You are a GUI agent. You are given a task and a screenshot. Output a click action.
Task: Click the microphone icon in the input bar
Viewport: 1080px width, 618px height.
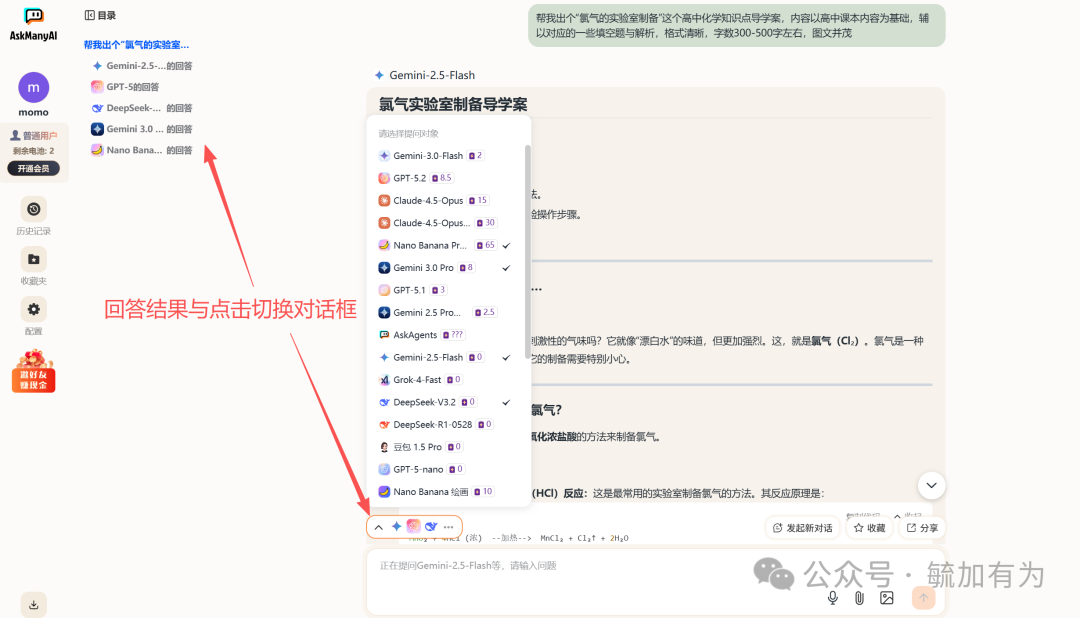click(832, 597)
